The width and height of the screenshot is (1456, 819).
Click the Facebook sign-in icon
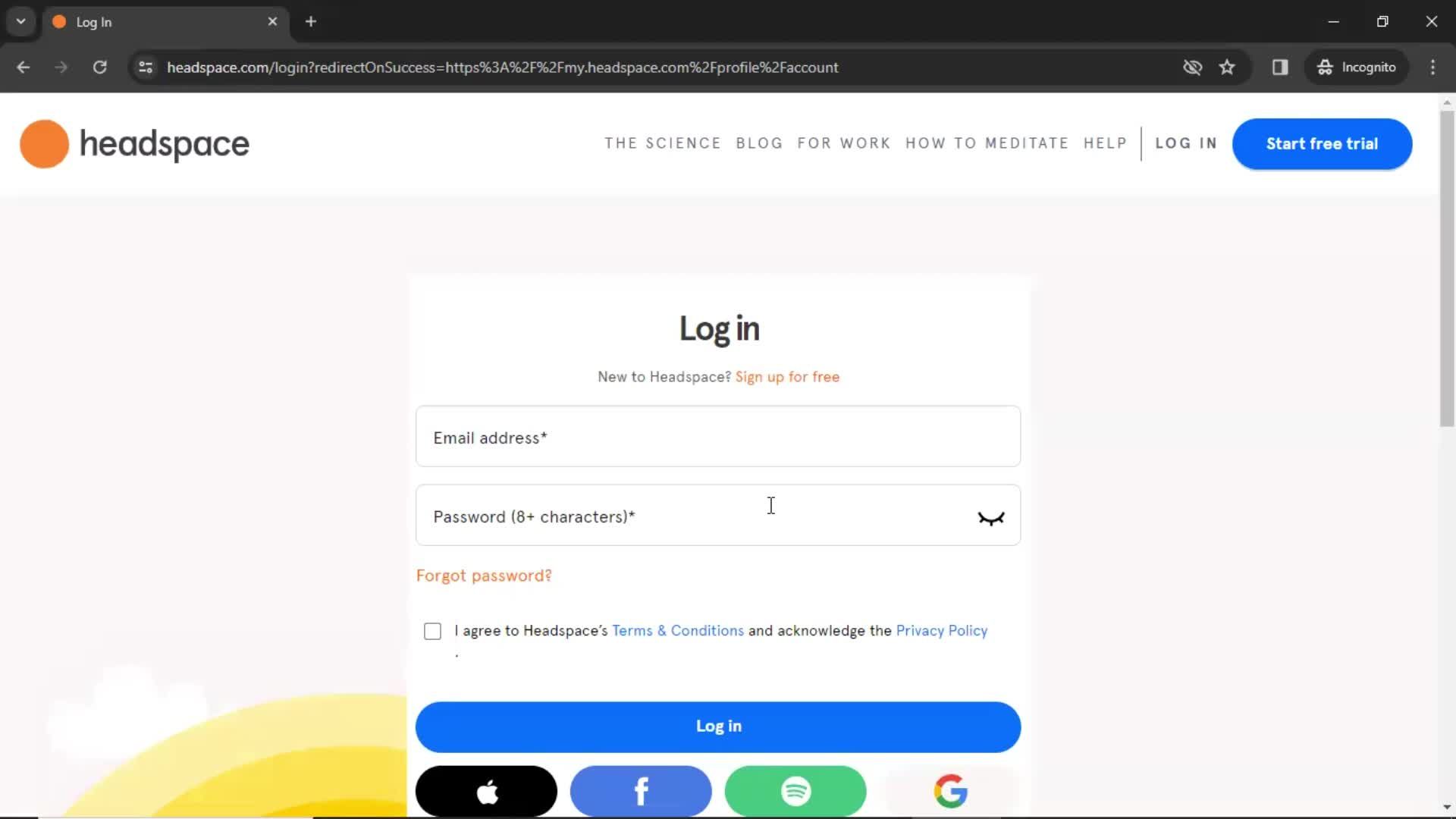(642, 791)
